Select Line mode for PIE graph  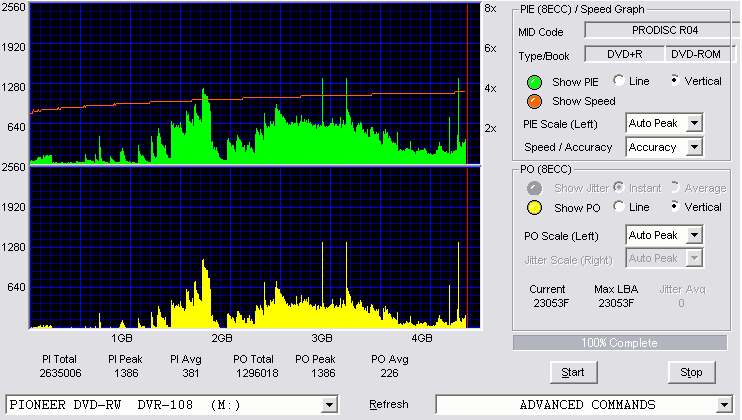pyautogui.click(x=618, y=80)
